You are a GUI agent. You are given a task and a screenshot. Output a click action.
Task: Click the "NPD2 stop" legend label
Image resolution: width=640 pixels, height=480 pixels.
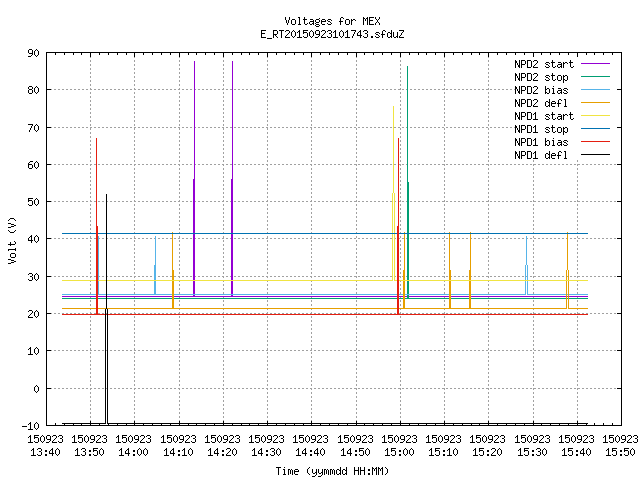(x=541, y=77)
